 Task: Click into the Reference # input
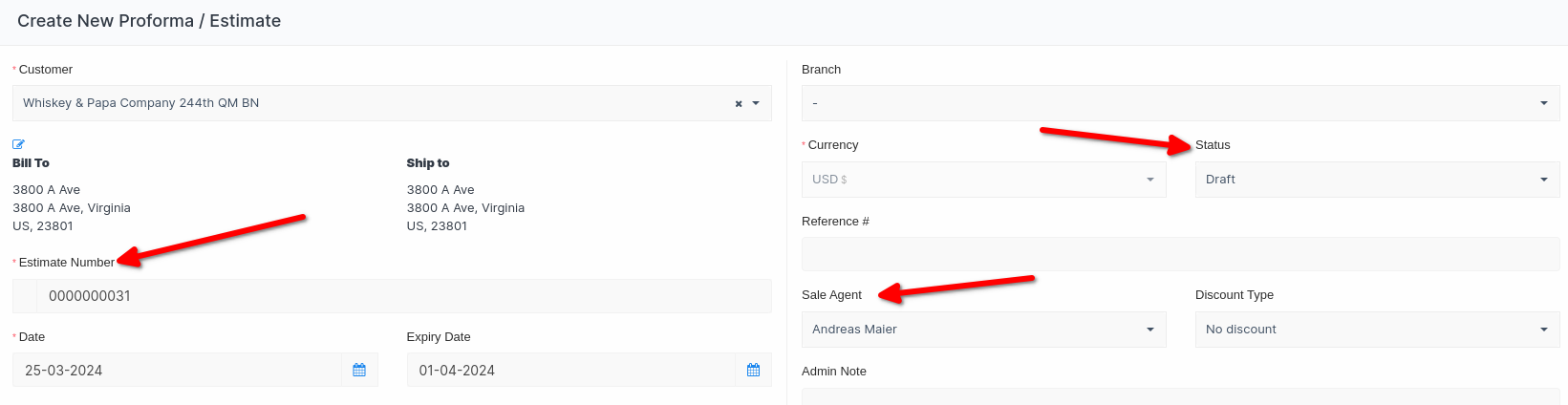click(x=1180, y=254)
